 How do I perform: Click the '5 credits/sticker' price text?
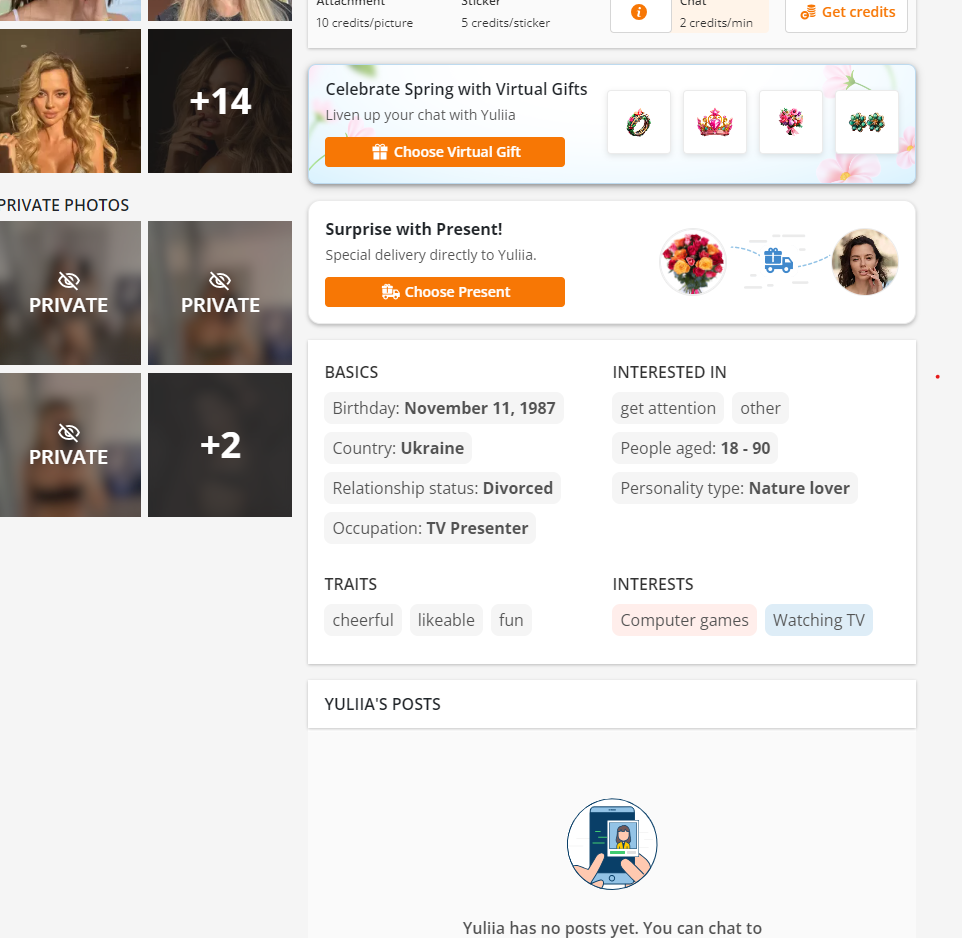pyautogui.click(x=506, y=23)
